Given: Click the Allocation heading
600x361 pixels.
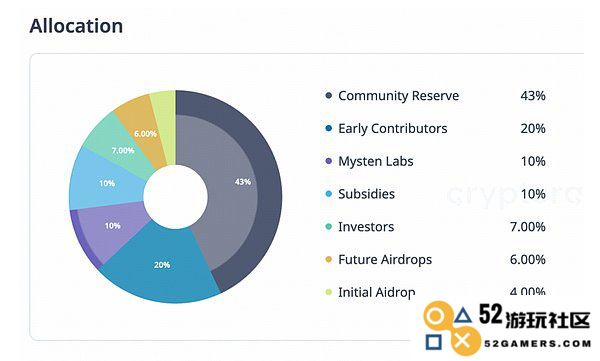Looking at the screenshot, I should click(x=76, y=26).
